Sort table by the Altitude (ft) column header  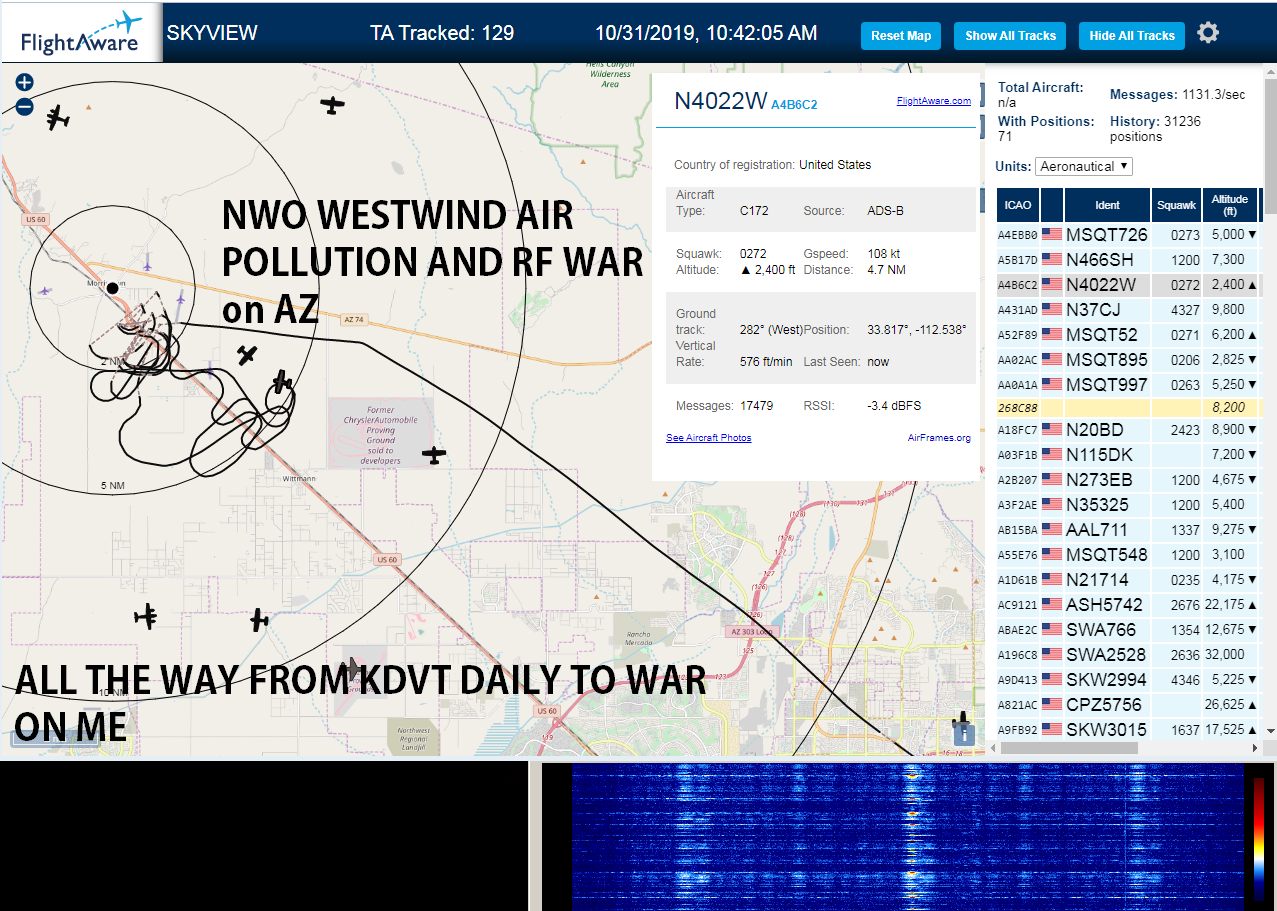1230,205
